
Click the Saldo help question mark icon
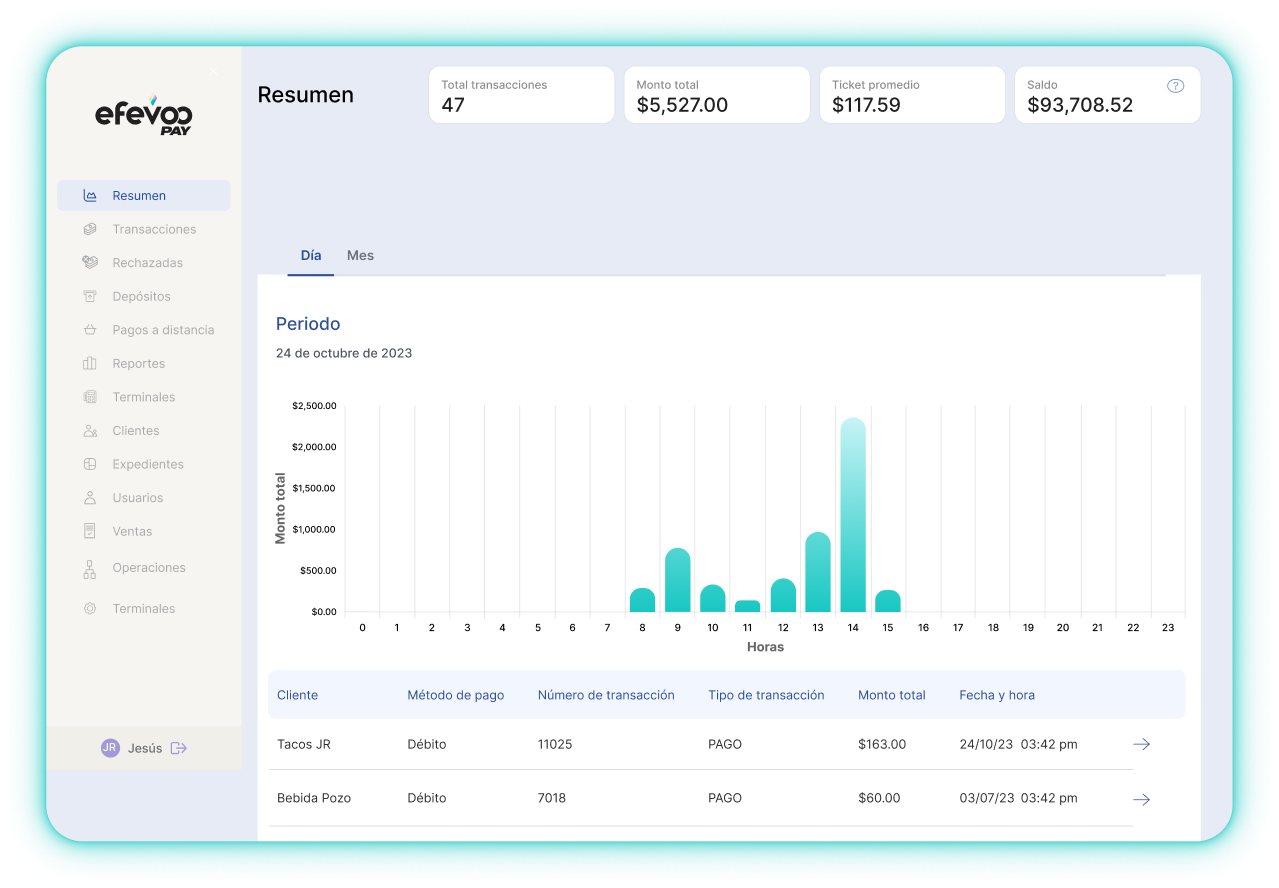(1176, 86)
